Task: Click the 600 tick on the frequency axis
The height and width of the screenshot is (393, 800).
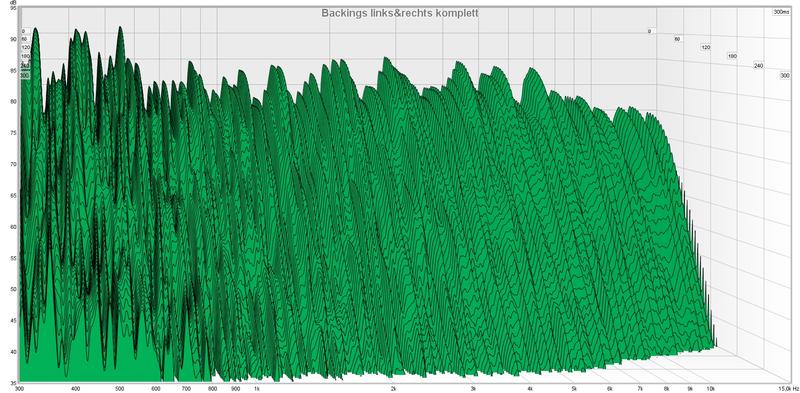Action: 156,389
